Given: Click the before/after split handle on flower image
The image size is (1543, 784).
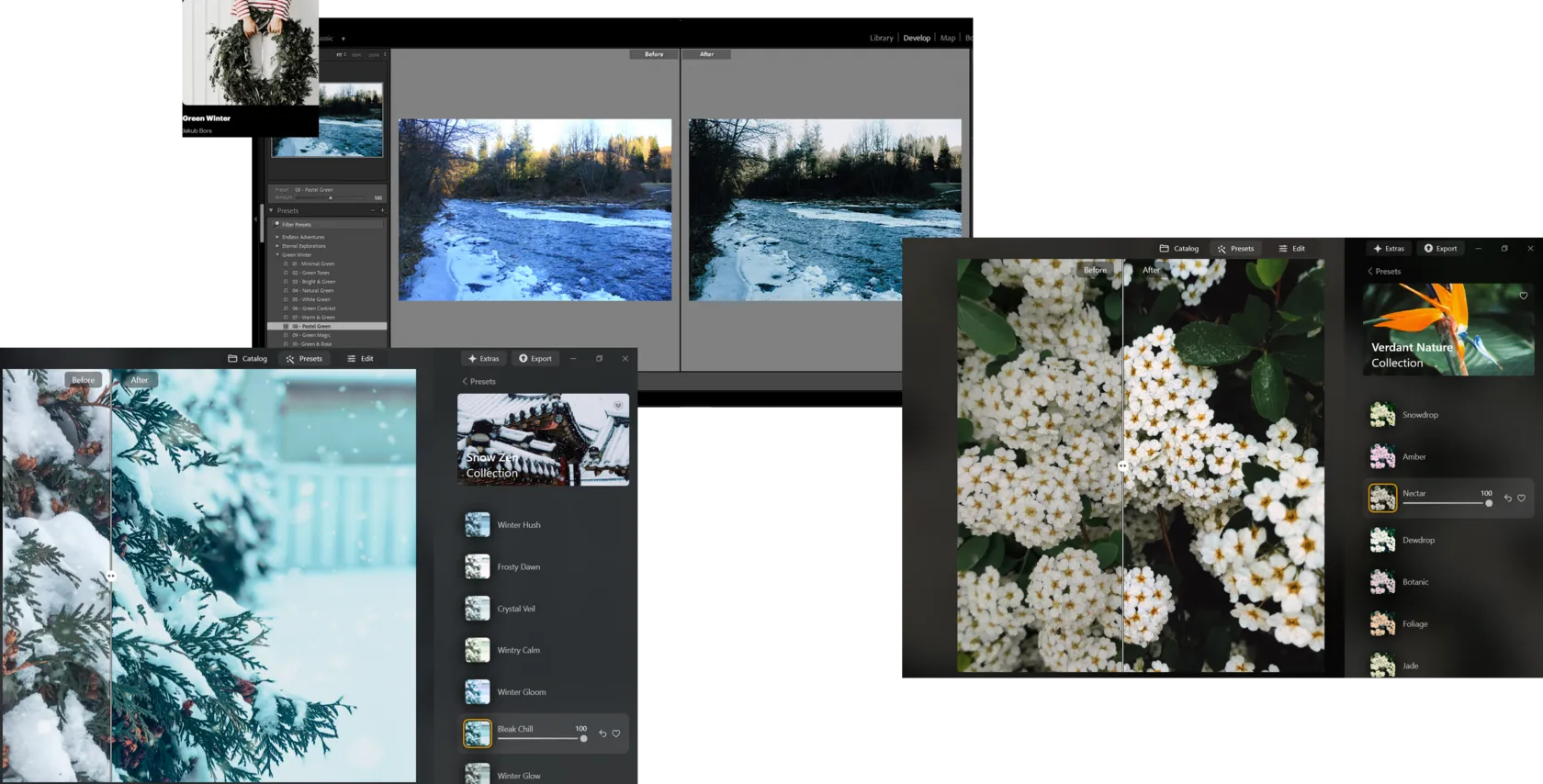Looking at the screenshot, I should tap(1122, 466).
